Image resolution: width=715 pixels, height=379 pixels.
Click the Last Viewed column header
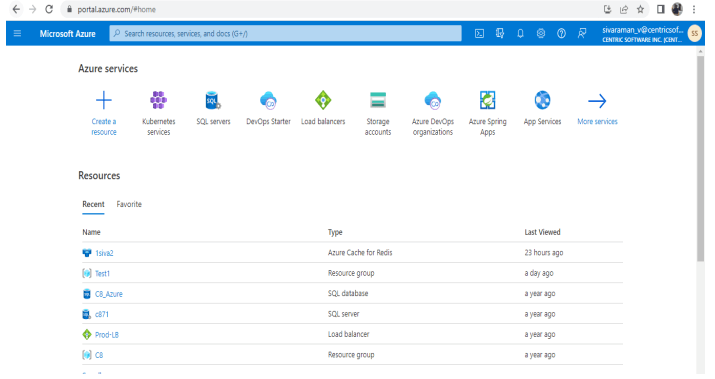(542, 232)
